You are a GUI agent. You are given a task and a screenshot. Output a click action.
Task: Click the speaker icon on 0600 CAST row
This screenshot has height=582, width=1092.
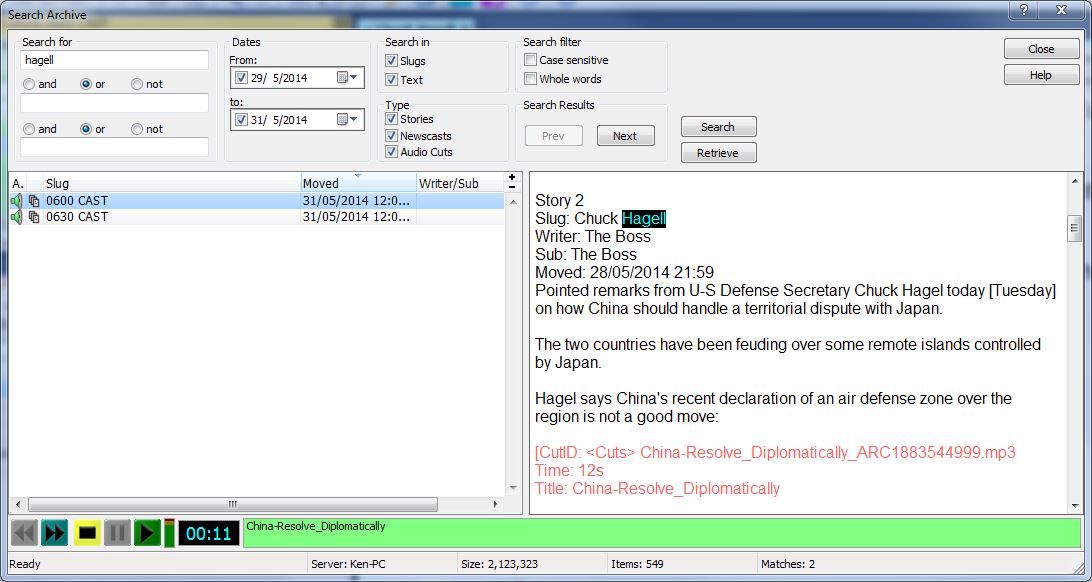pyautogui.click(x=17, y=201)
